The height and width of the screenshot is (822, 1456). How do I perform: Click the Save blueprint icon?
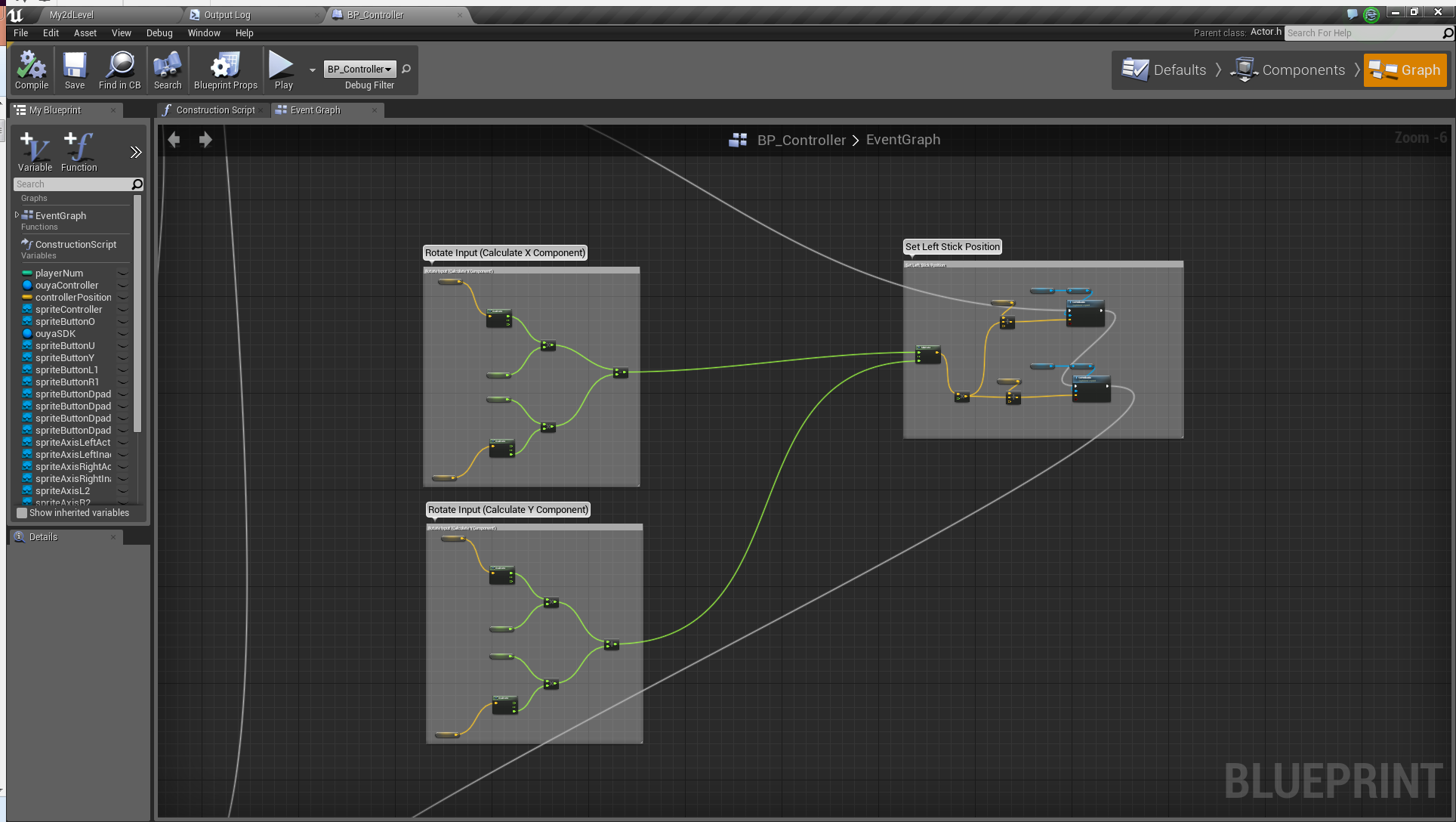[x=75, y=70]
